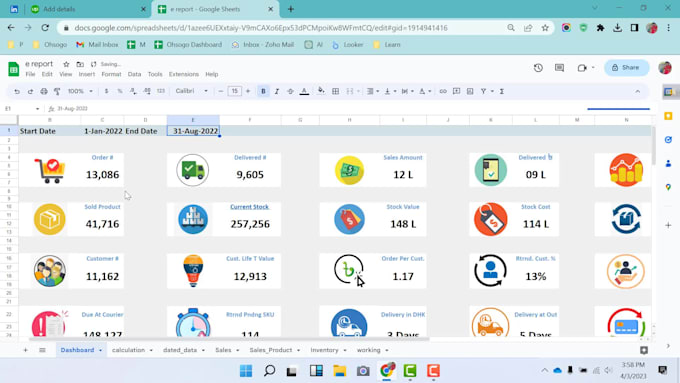Open vertical align dropdown
Viewport: 680px width, 383px height.
[390, 91]
